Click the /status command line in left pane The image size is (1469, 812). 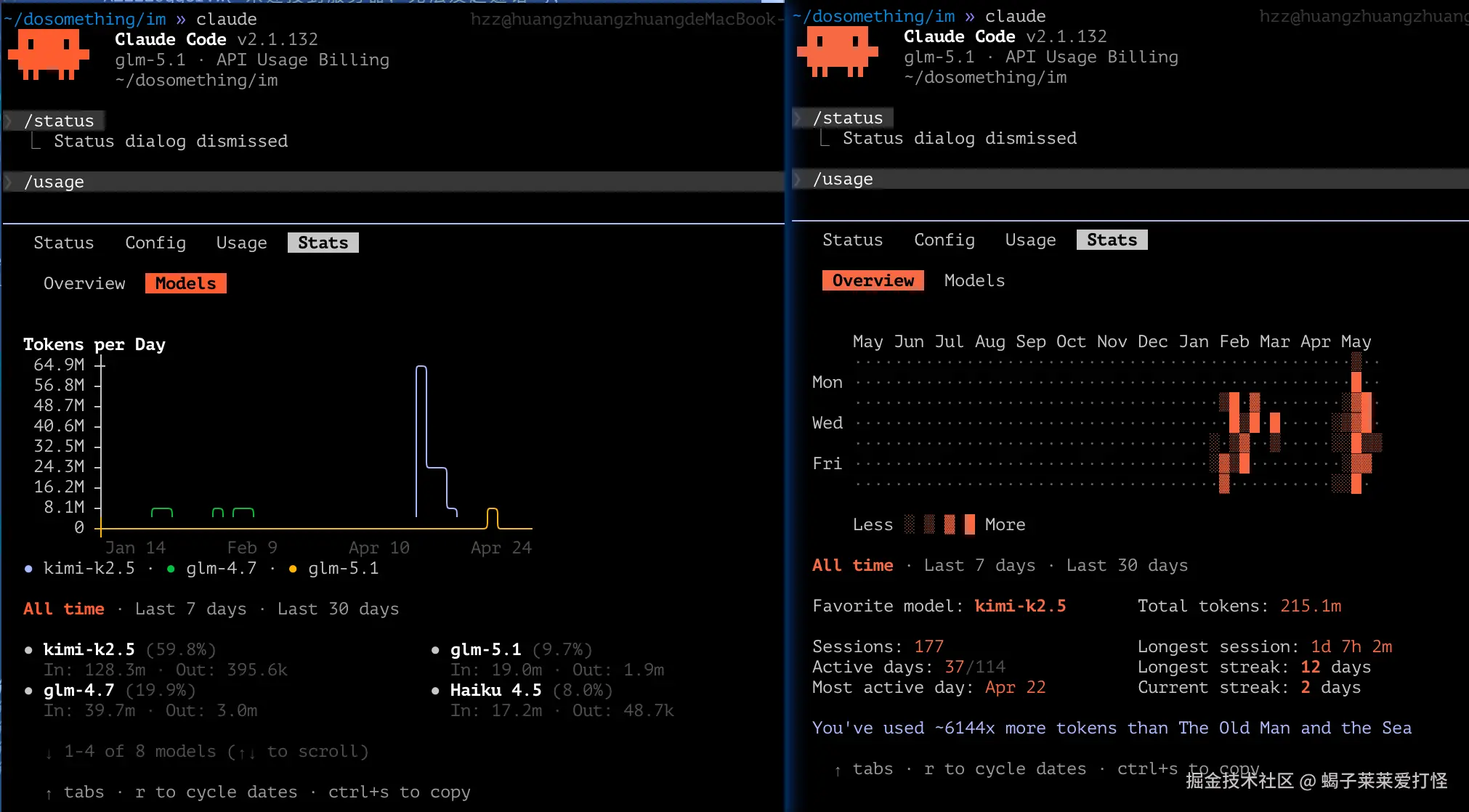[x=54, y=121]
